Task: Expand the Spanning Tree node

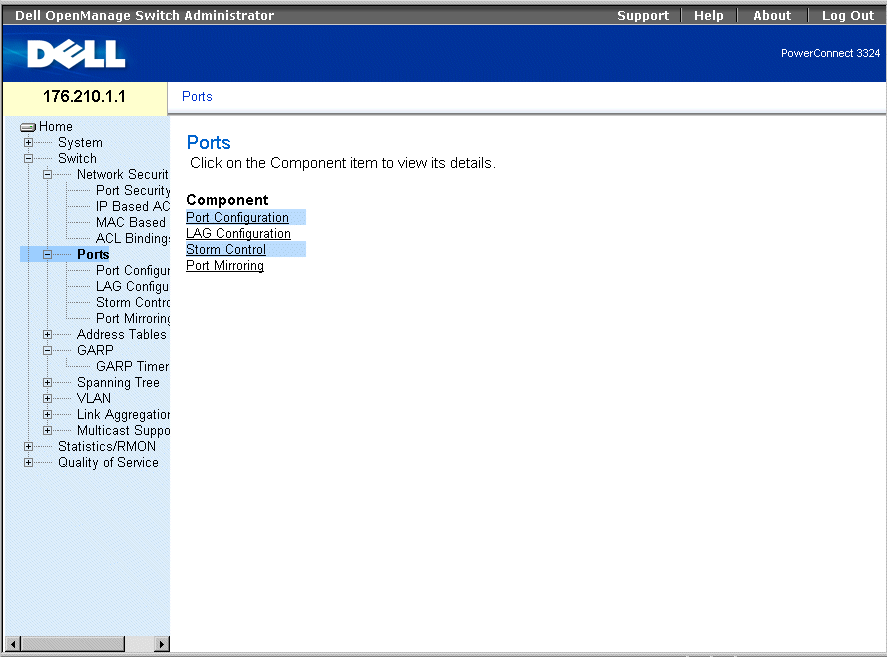Action: tap(48, 383)
